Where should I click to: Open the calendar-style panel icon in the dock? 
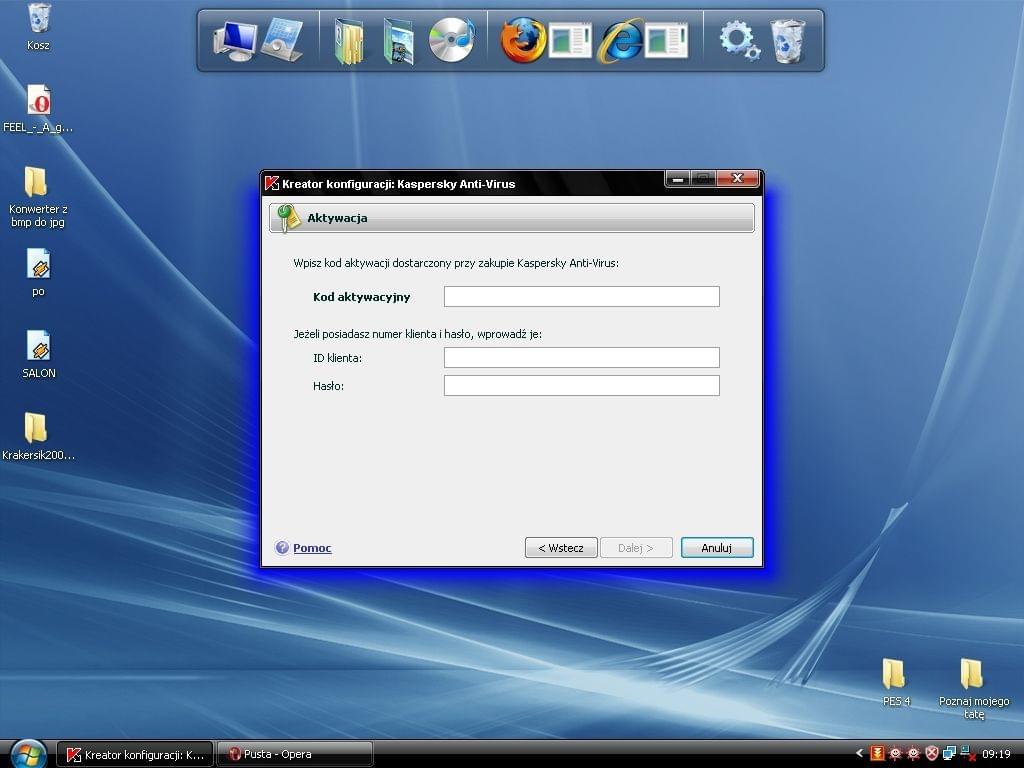(282, 39)
